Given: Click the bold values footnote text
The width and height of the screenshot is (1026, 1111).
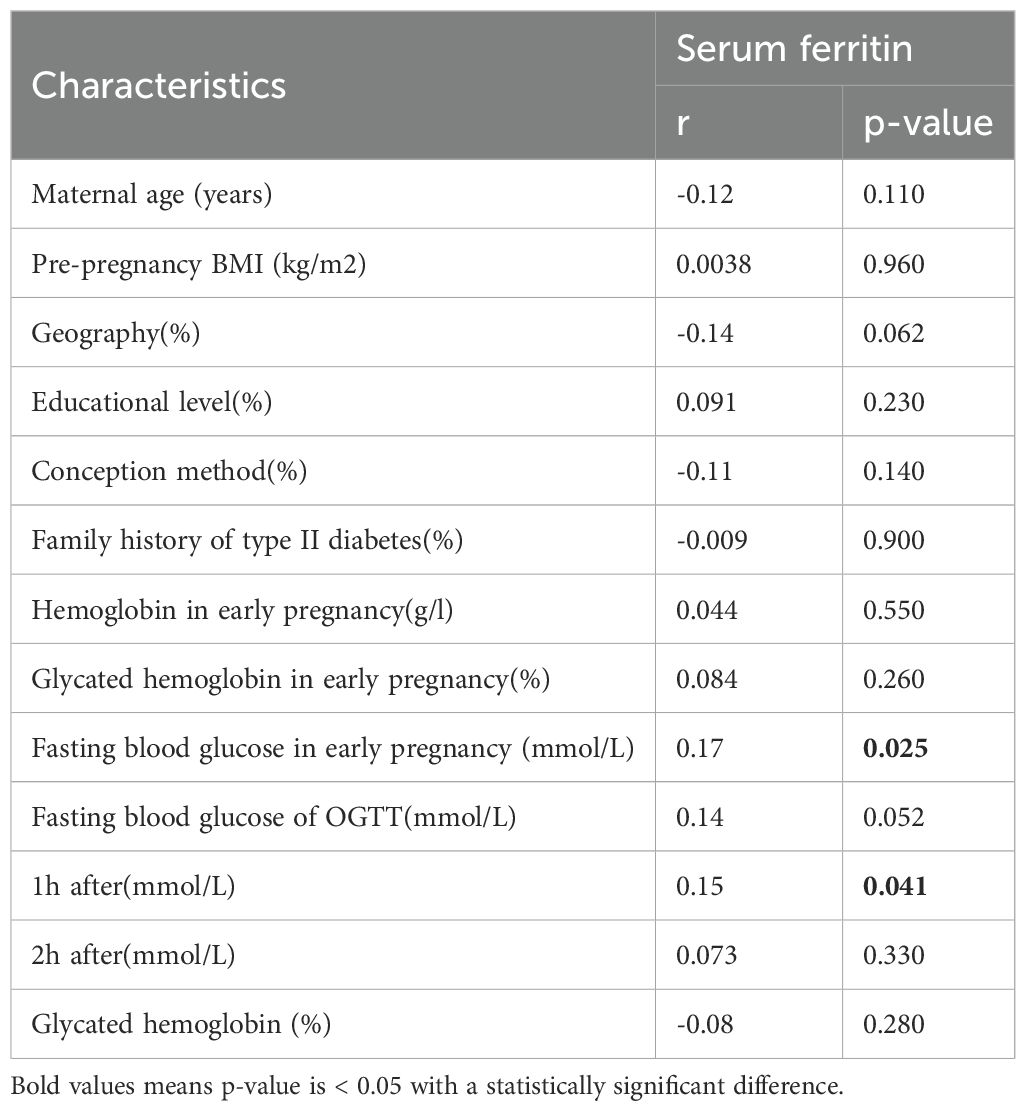Looking at the screenshot, I should pyautogui.click(x=425, y=1085).
